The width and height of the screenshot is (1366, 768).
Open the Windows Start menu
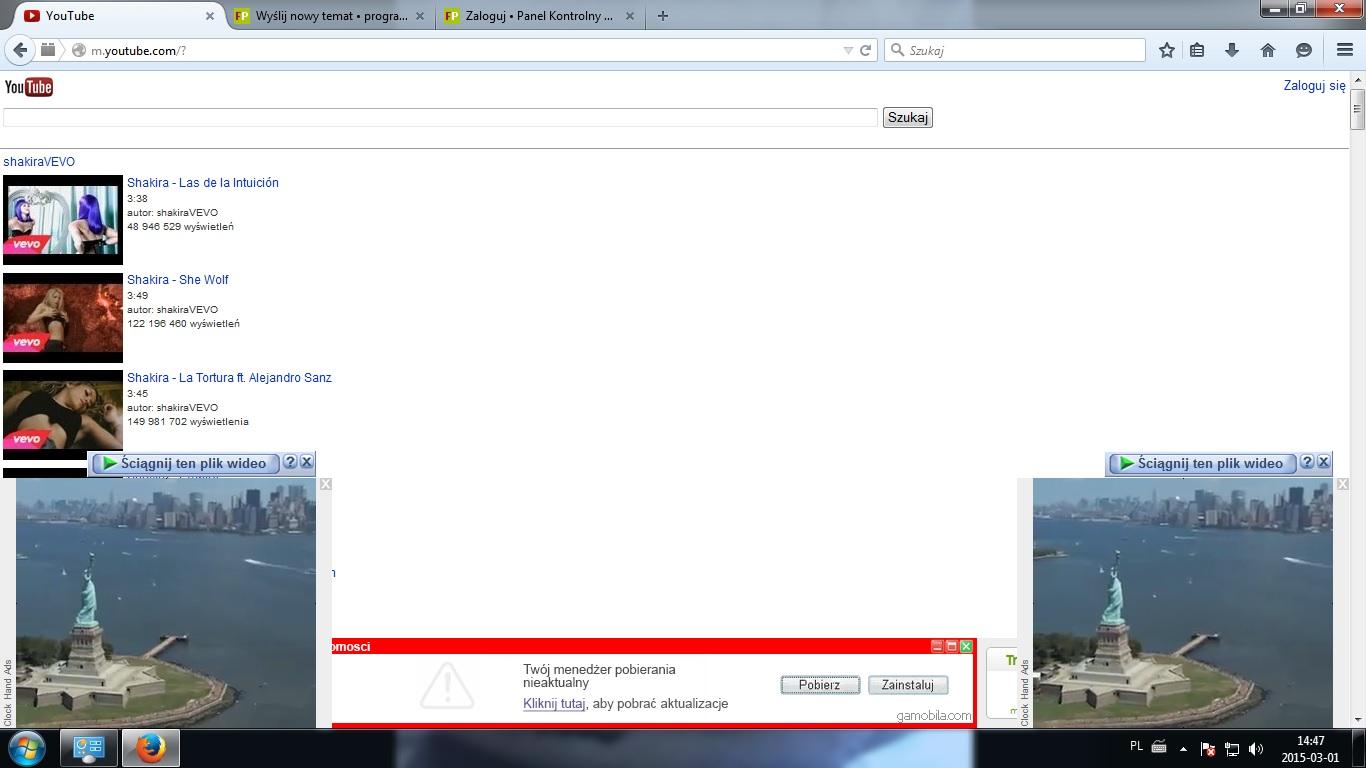click(x=27, y=748)
